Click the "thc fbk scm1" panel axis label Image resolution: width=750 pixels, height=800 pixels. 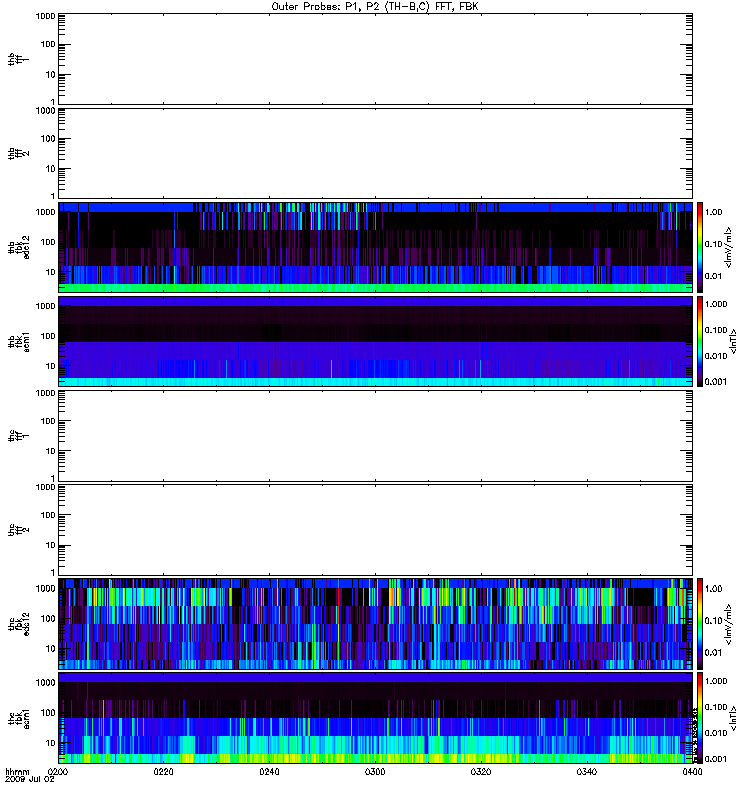(18, 718)
